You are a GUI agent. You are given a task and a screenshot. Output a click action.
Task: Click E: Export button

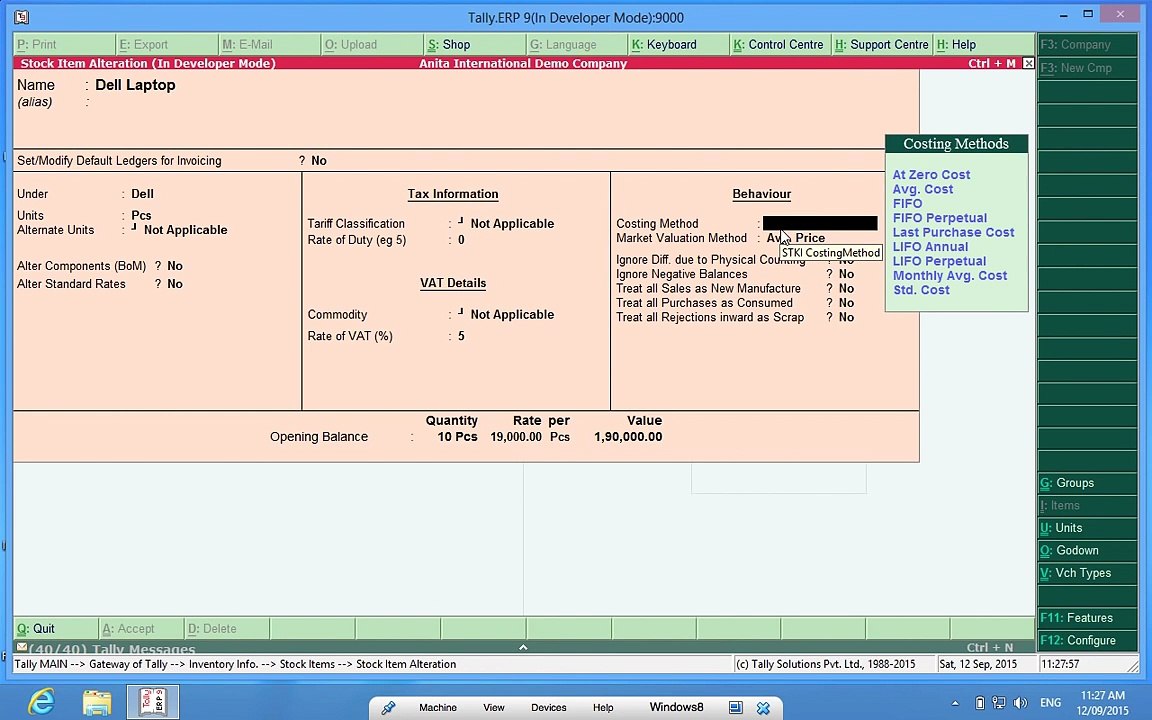(167, 44)
